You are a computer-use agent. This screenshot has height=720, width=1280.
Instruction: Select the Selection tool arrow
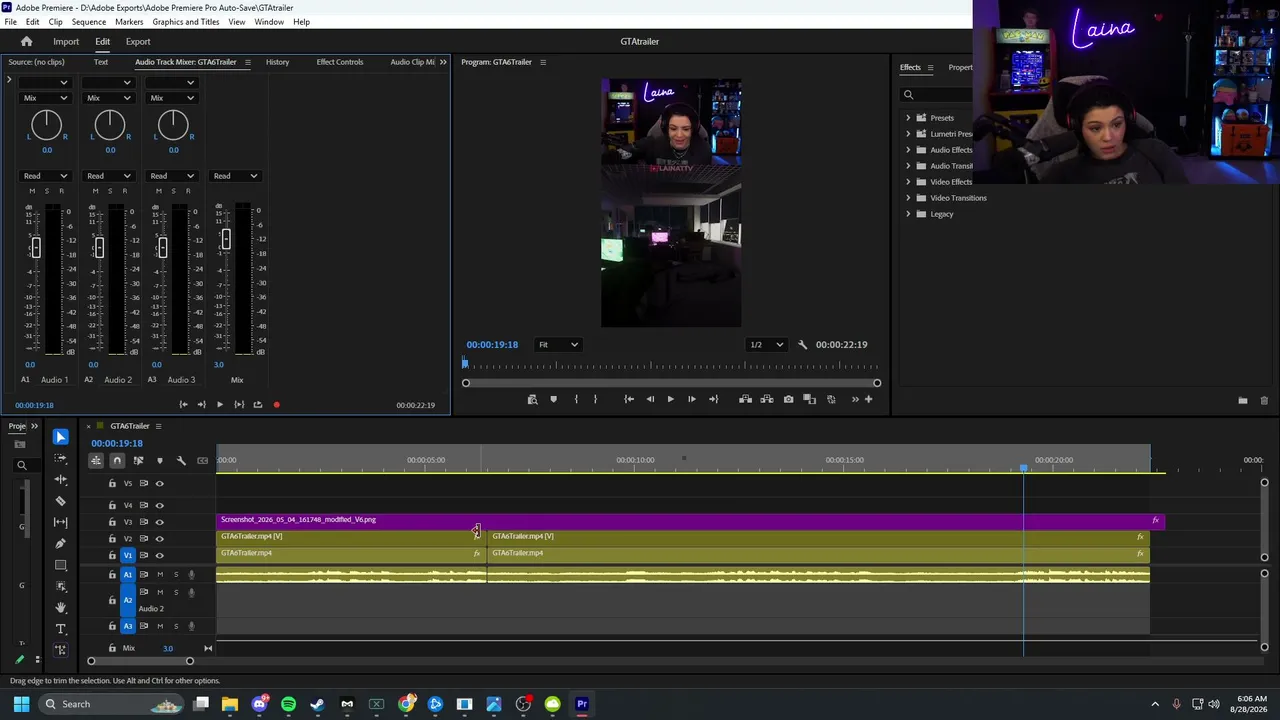61,437
